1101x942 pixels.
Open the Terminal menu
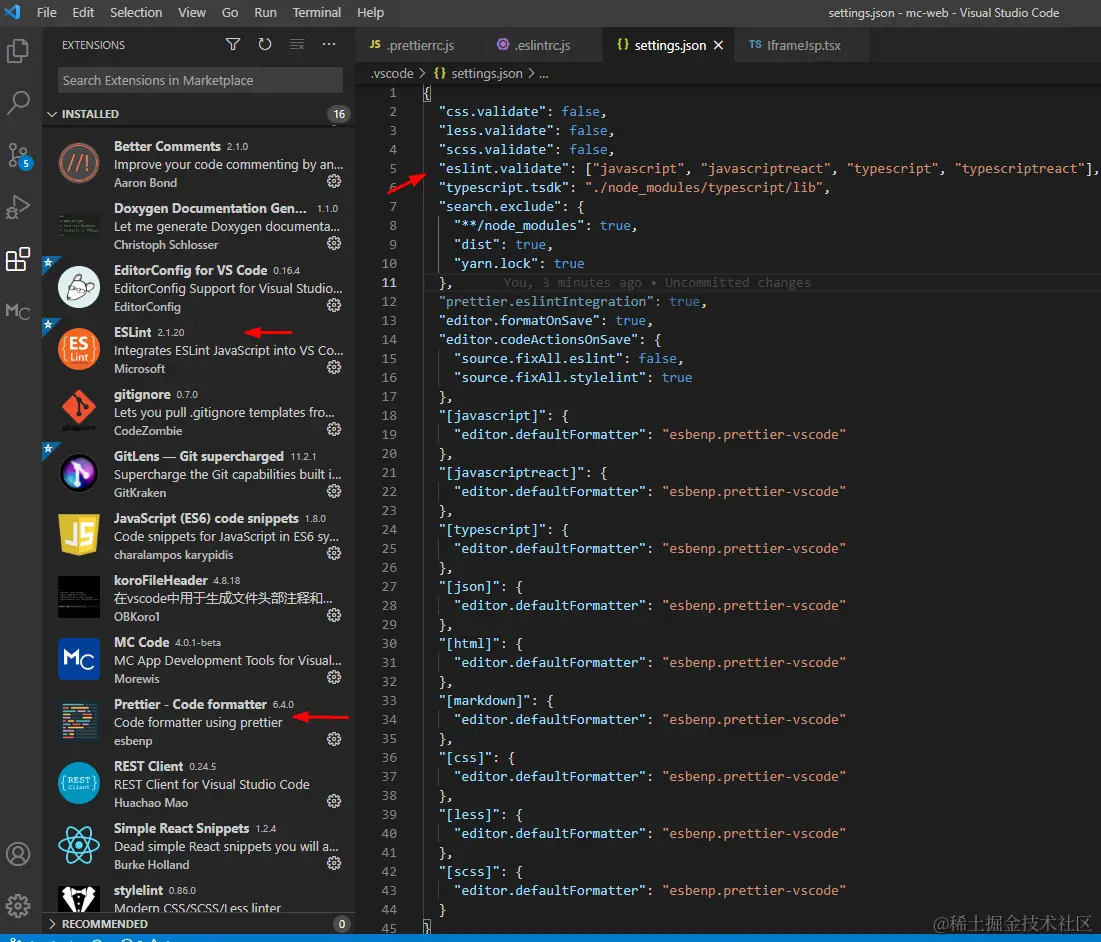(317, 13)
